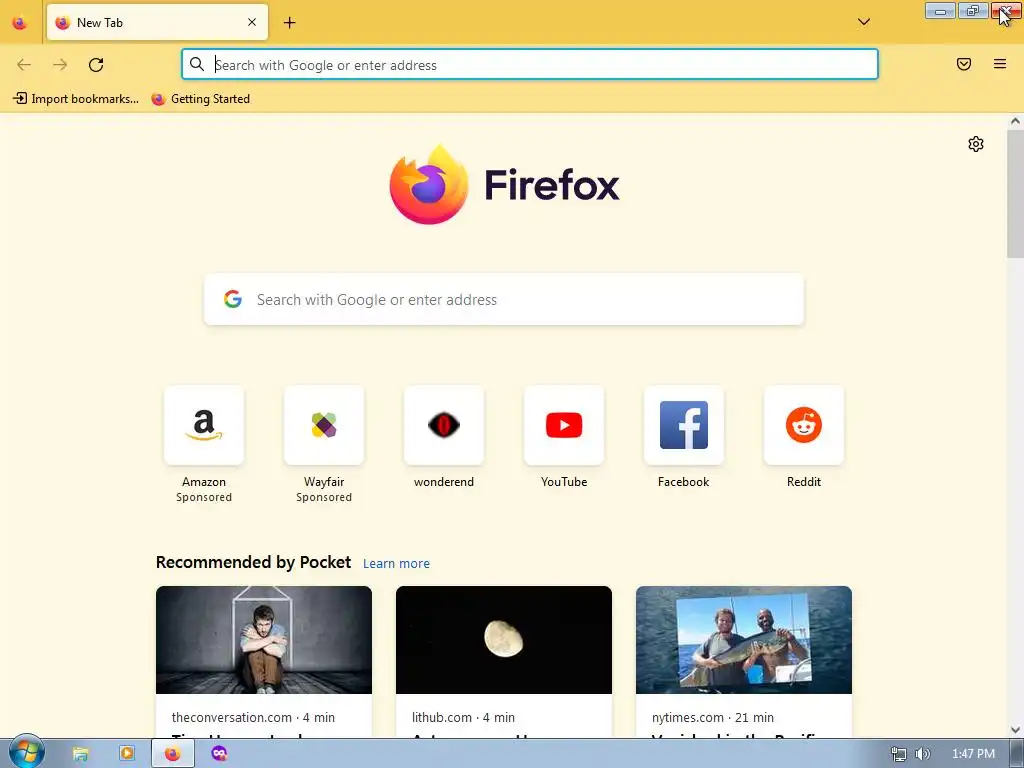This screenshot has width=1024, height=768.
Task: Open the Firefox hamburger application menu
Action: coord(999,64)
